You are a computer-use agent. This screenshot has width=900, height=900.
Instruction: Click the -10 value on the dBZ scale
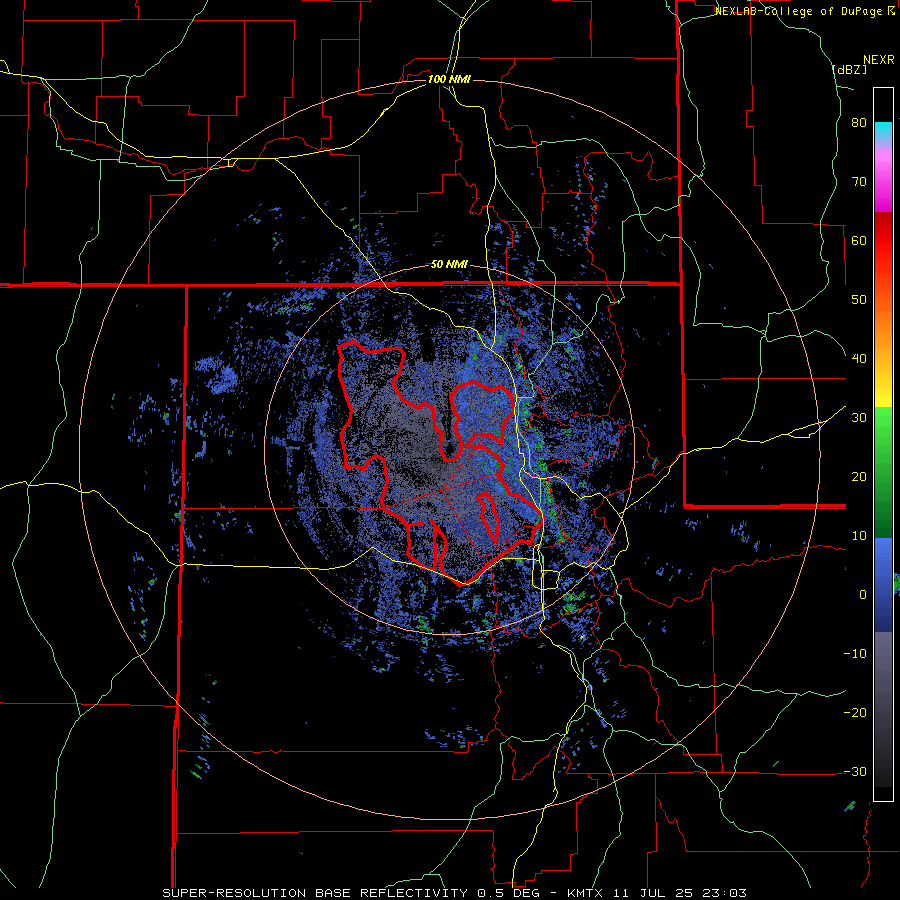pyautogui.click(x=855, y=653)
